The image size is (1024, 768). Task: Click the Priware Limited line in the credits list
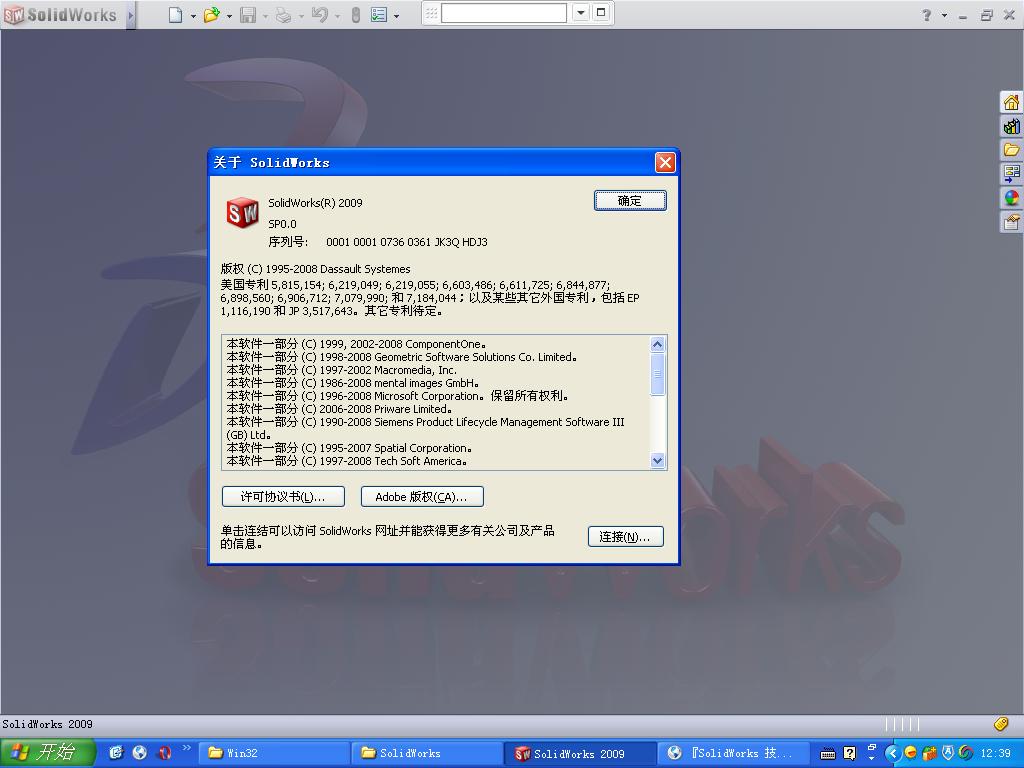click(x=339, y=409)
